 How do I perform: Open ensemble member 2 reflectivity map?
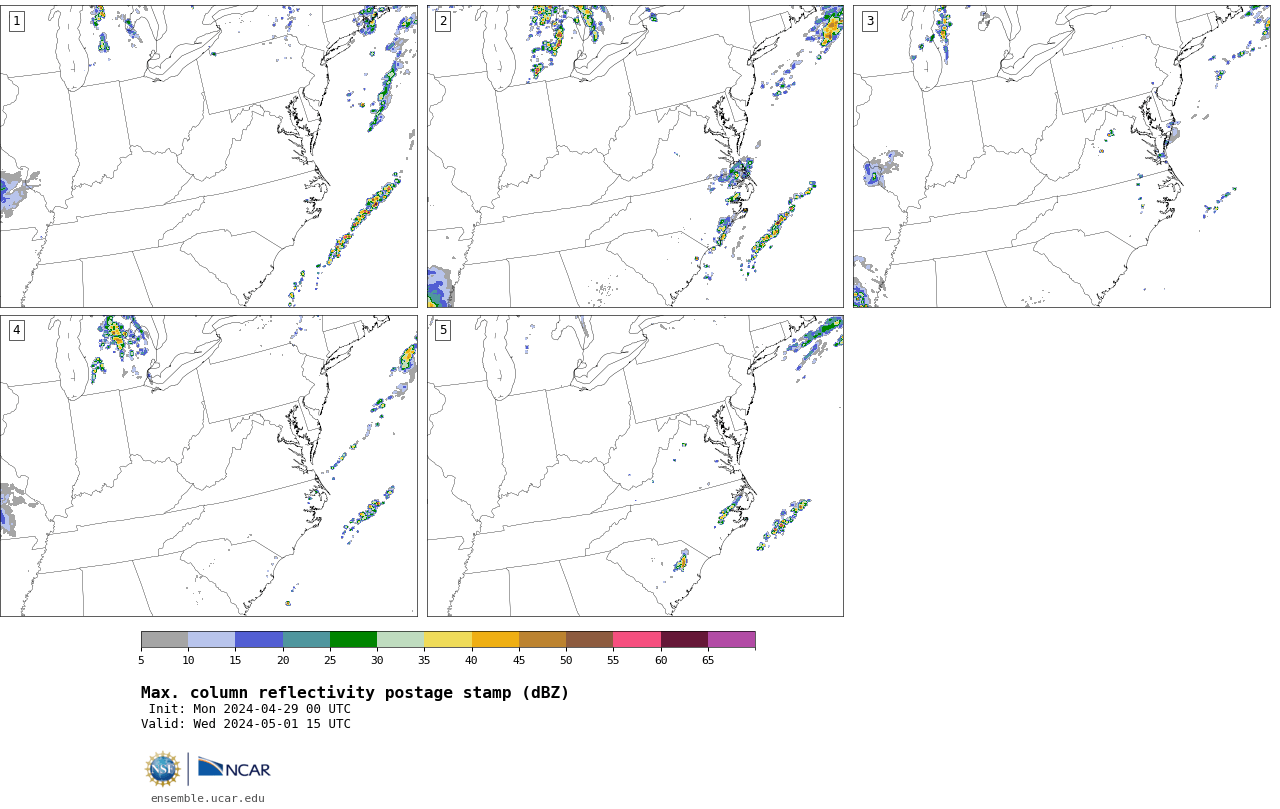pos(635,156)
